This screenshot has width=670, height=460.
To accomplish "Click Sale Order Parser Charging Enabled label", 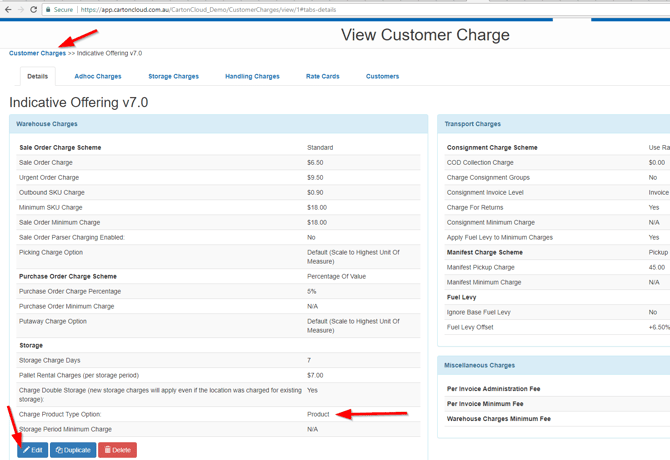I will point(72,237).
